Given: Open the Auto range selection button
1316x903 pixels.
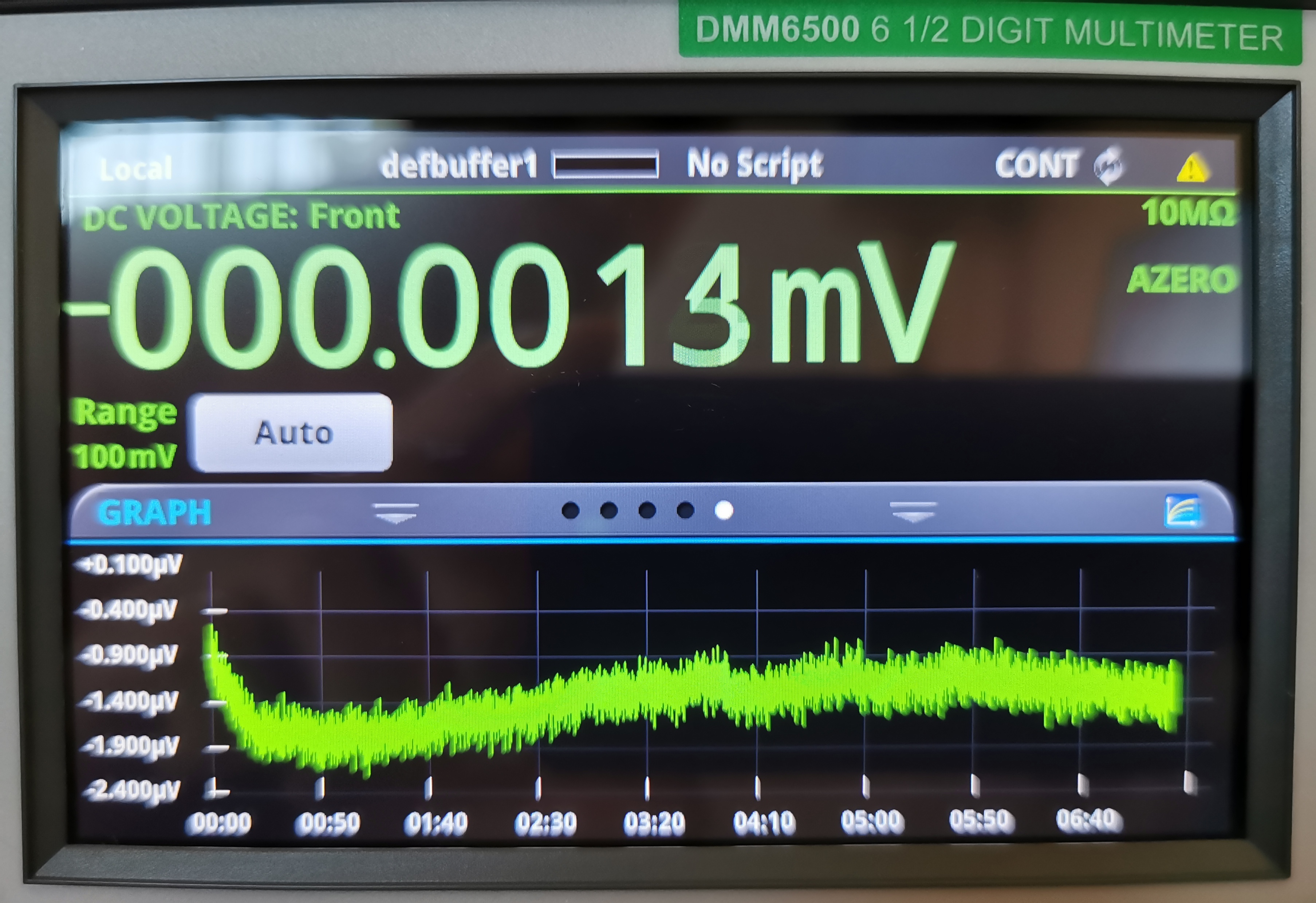Looking at the screenshot, I should [293, 433].
